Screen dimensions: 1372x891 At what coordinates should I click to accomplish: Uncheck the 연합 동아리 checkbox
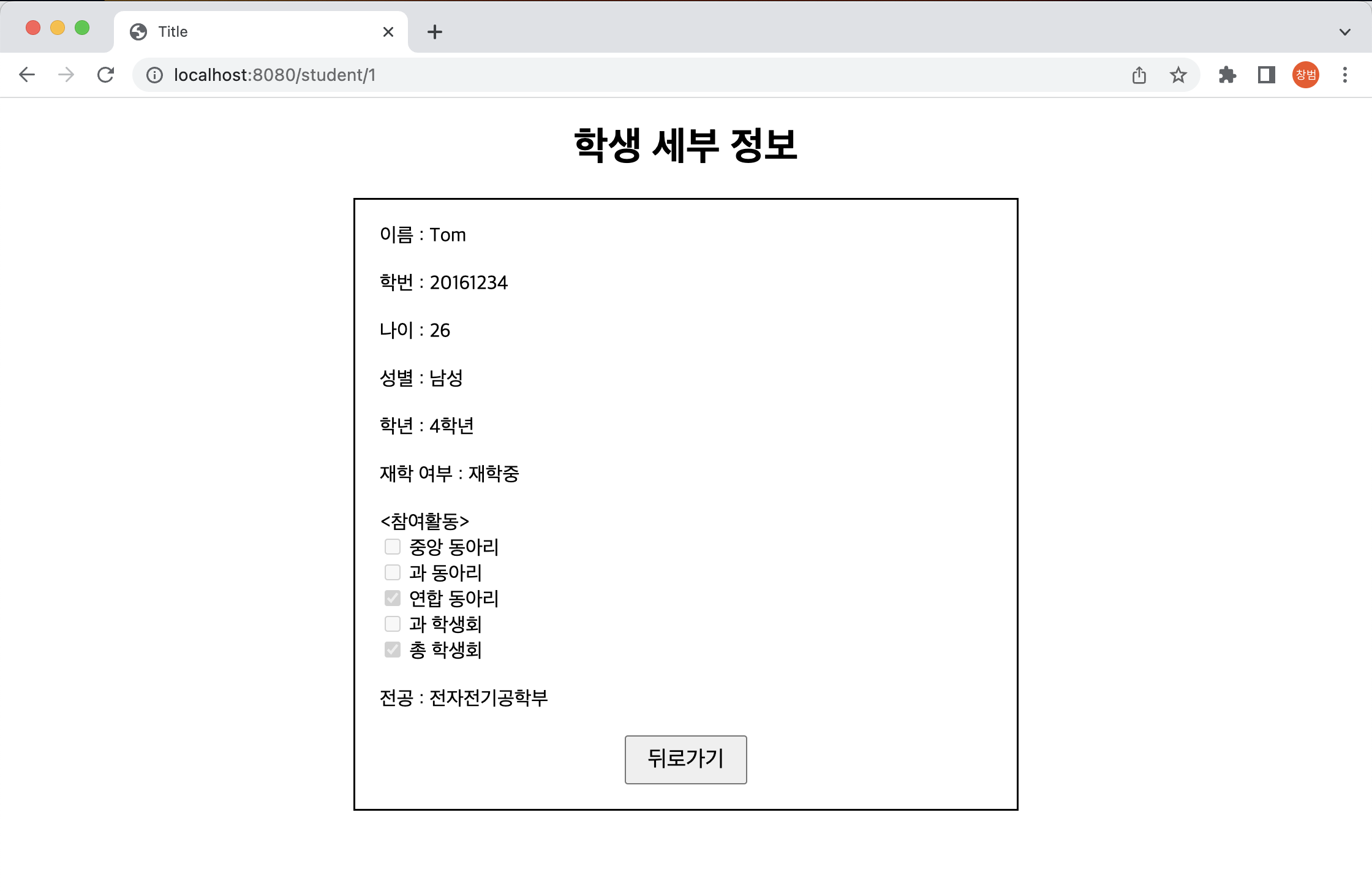(x=393, y=597)
